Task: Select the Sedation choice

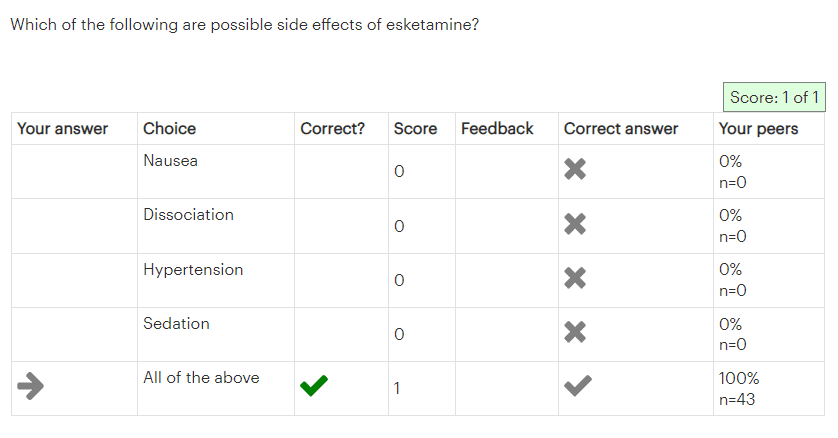Action: (x=176, y=324)
